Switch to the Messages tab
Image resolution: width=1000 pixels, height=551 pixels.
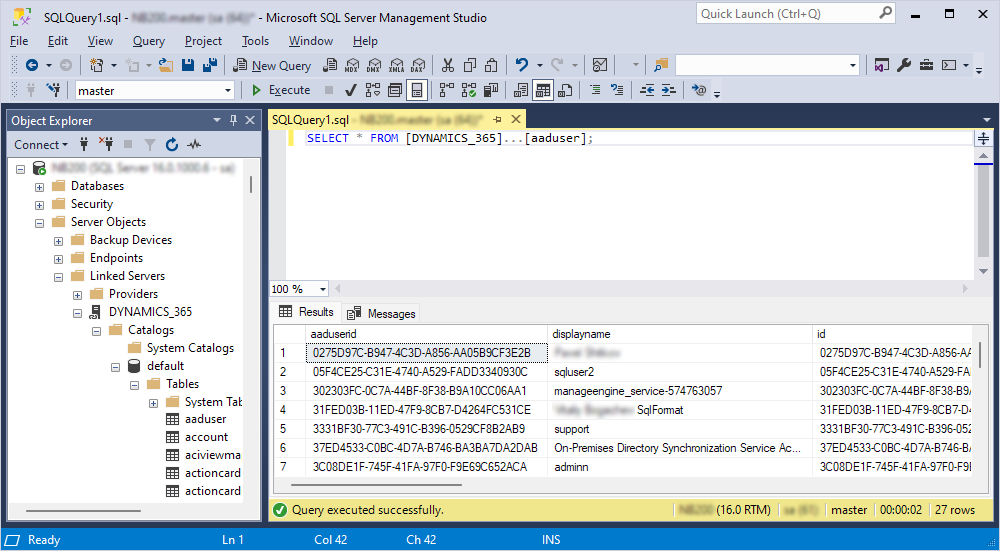[x=381, y=313]
